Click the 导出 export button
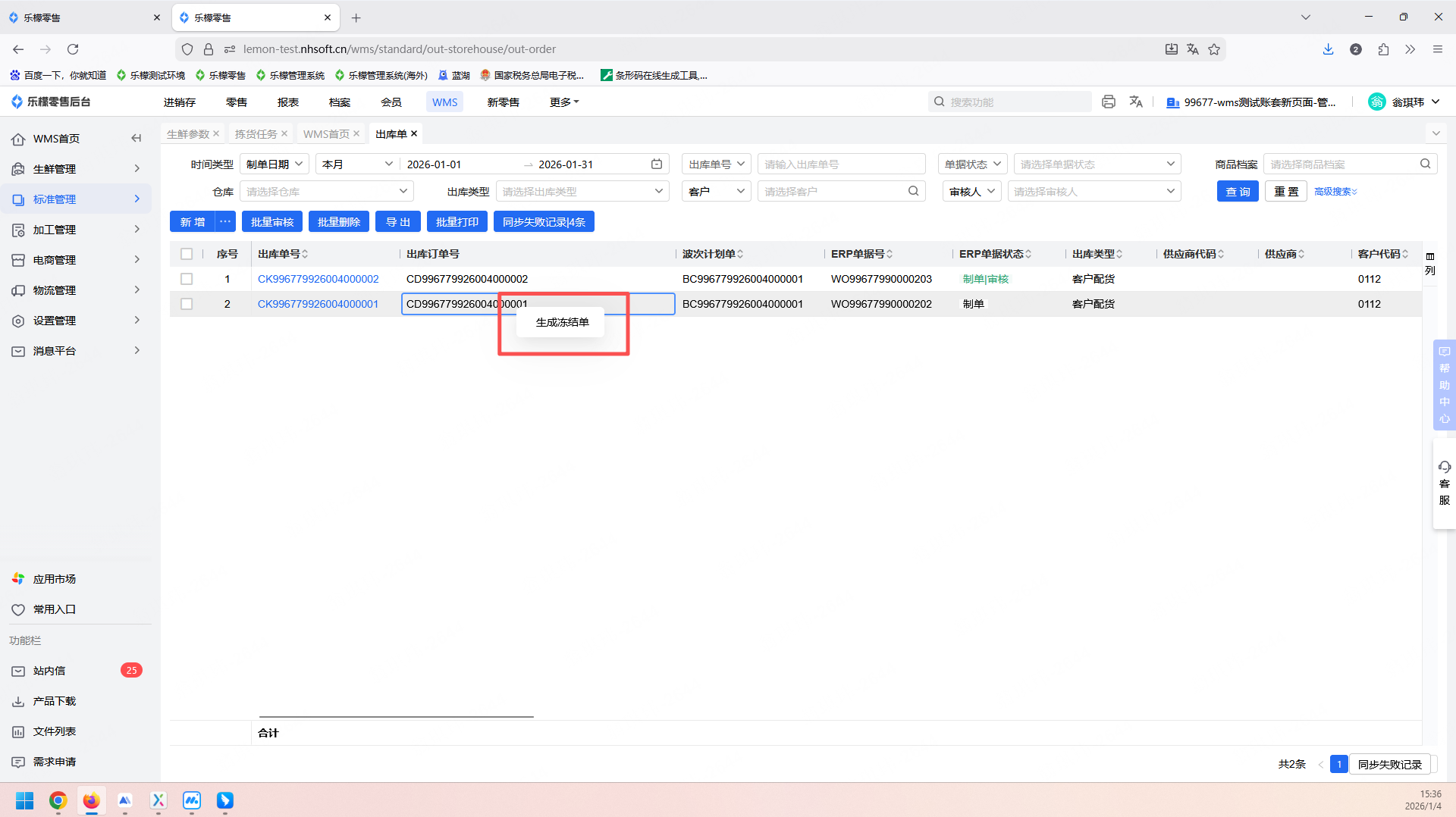The image size is (1456, 817). pos(398,222)
